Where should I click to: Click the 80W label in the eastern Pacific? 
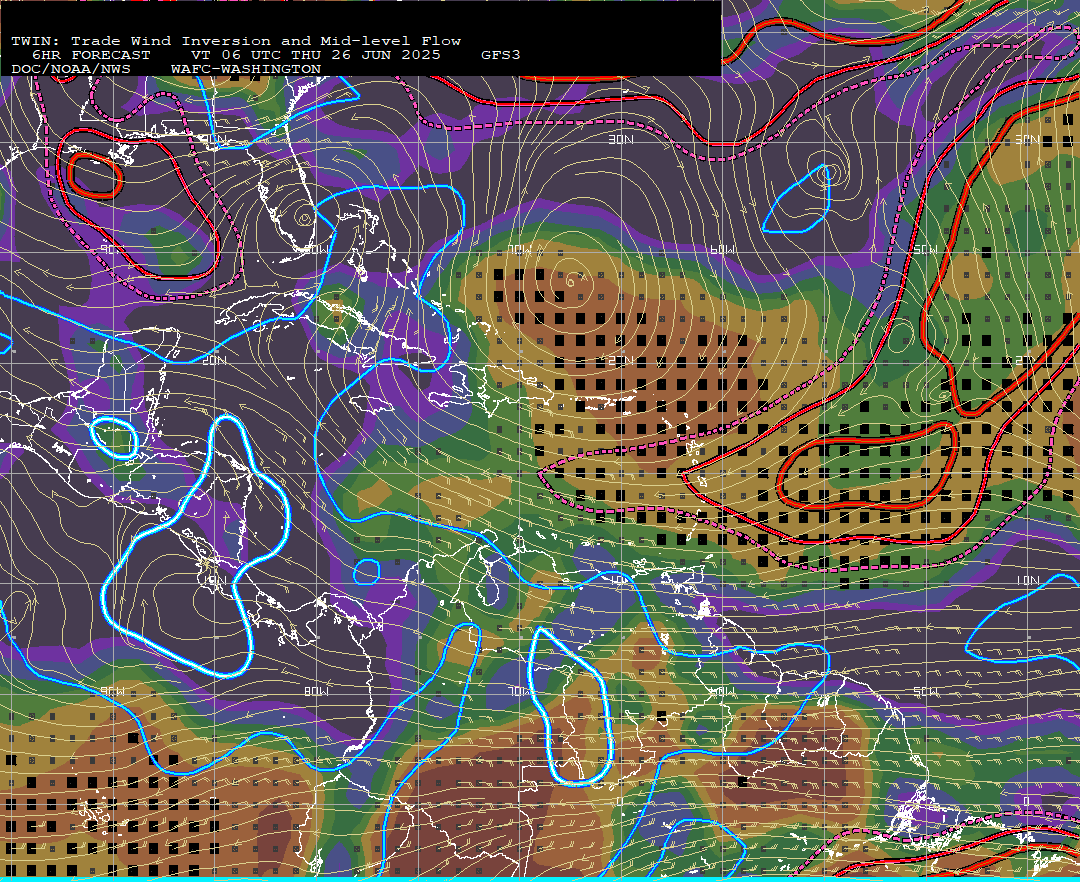[317, 691]
